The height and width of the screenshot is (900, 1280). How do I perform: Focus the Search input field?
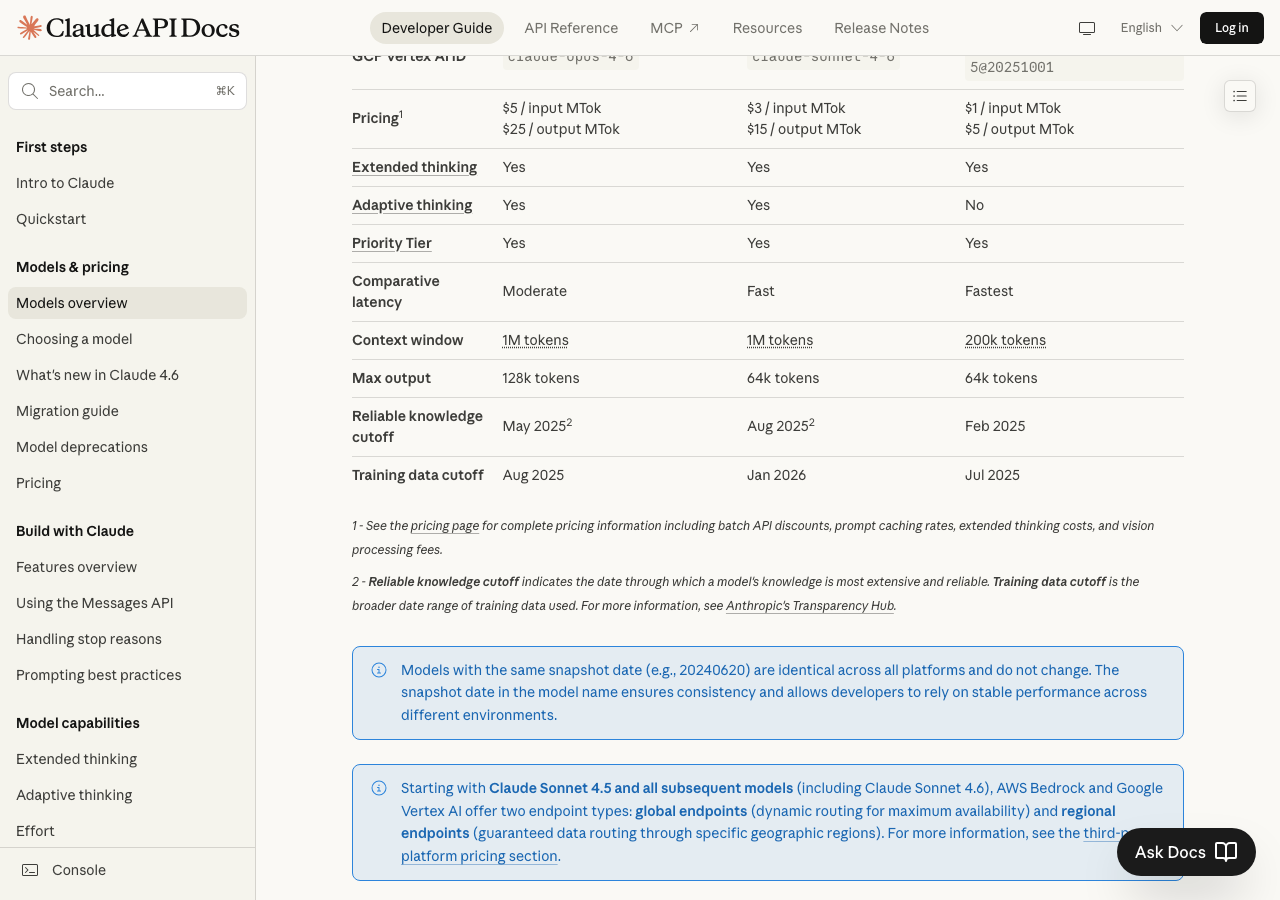127,91
